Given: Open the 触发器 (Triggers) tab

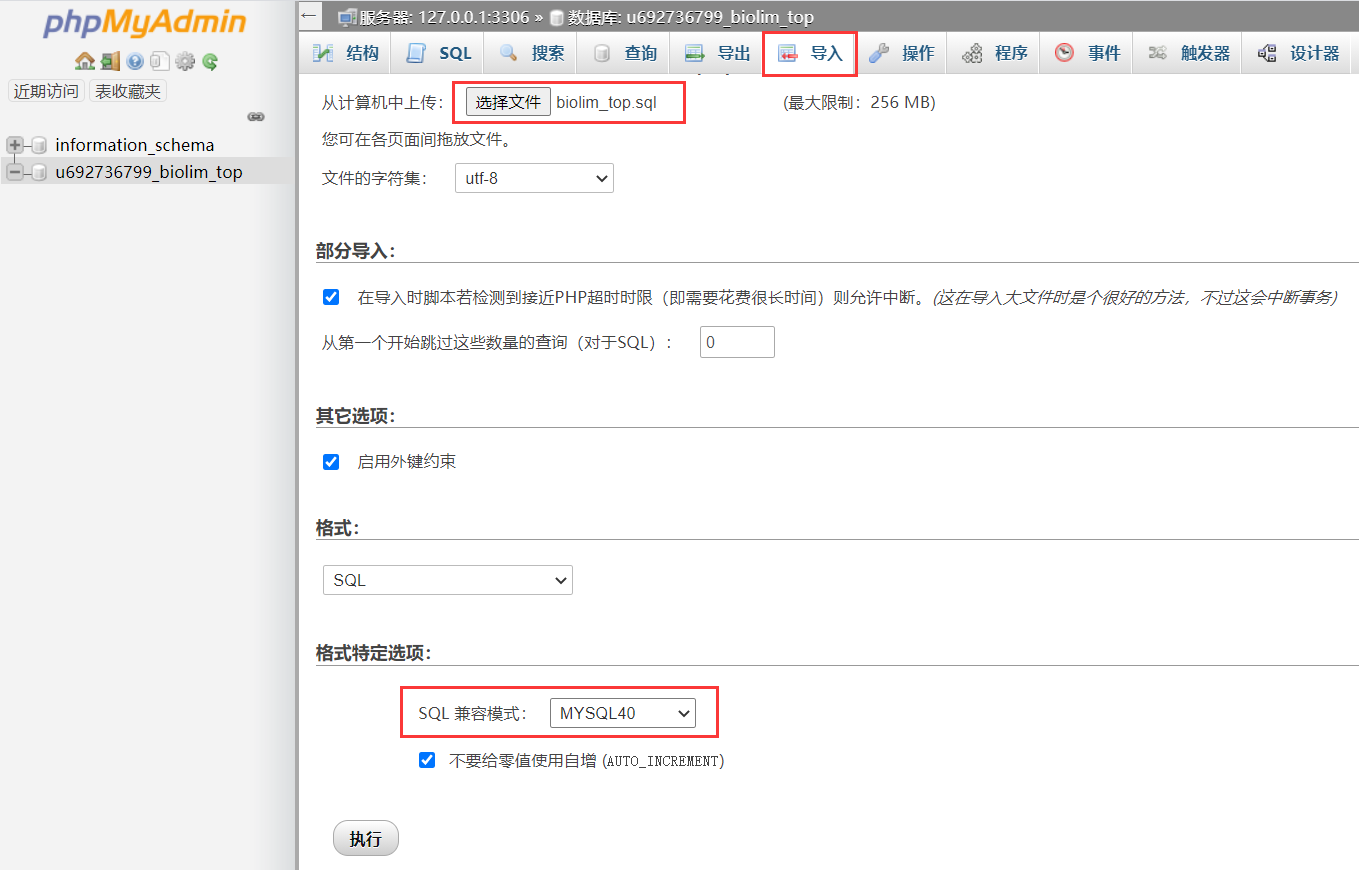Looking at the screenshot, I should point(1188,53).
